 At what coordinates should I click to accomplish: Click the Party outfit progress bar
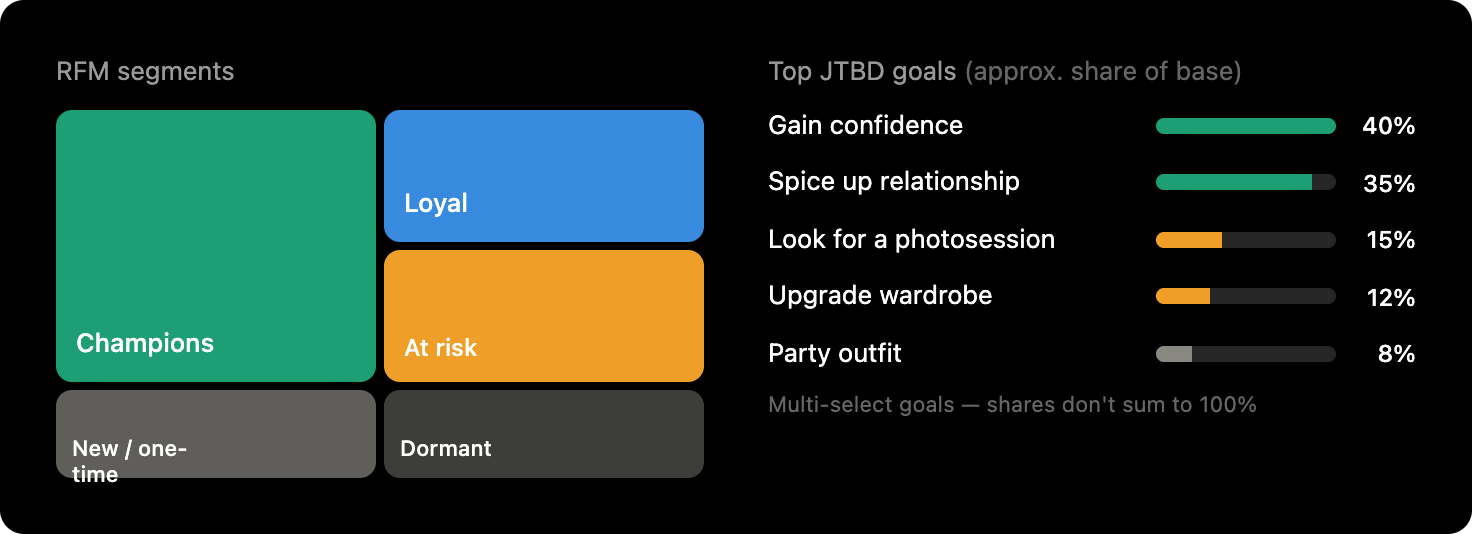[1246, 354]
